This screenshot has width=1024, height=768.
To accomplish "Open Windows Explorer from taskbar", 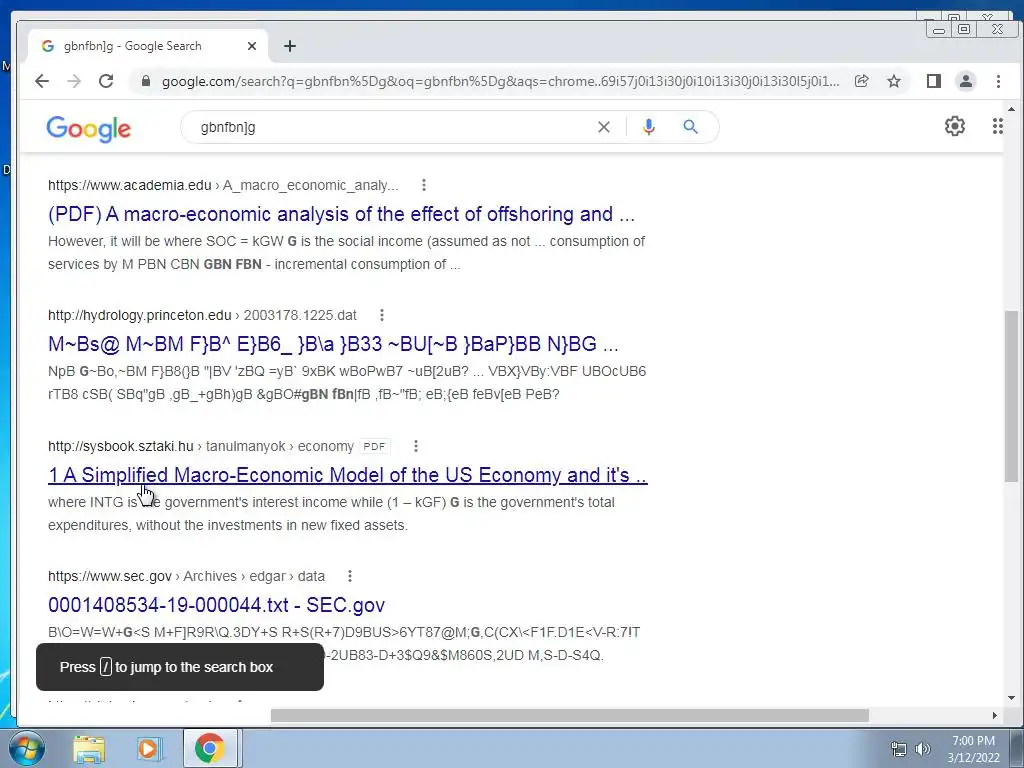I will [89, 748].
